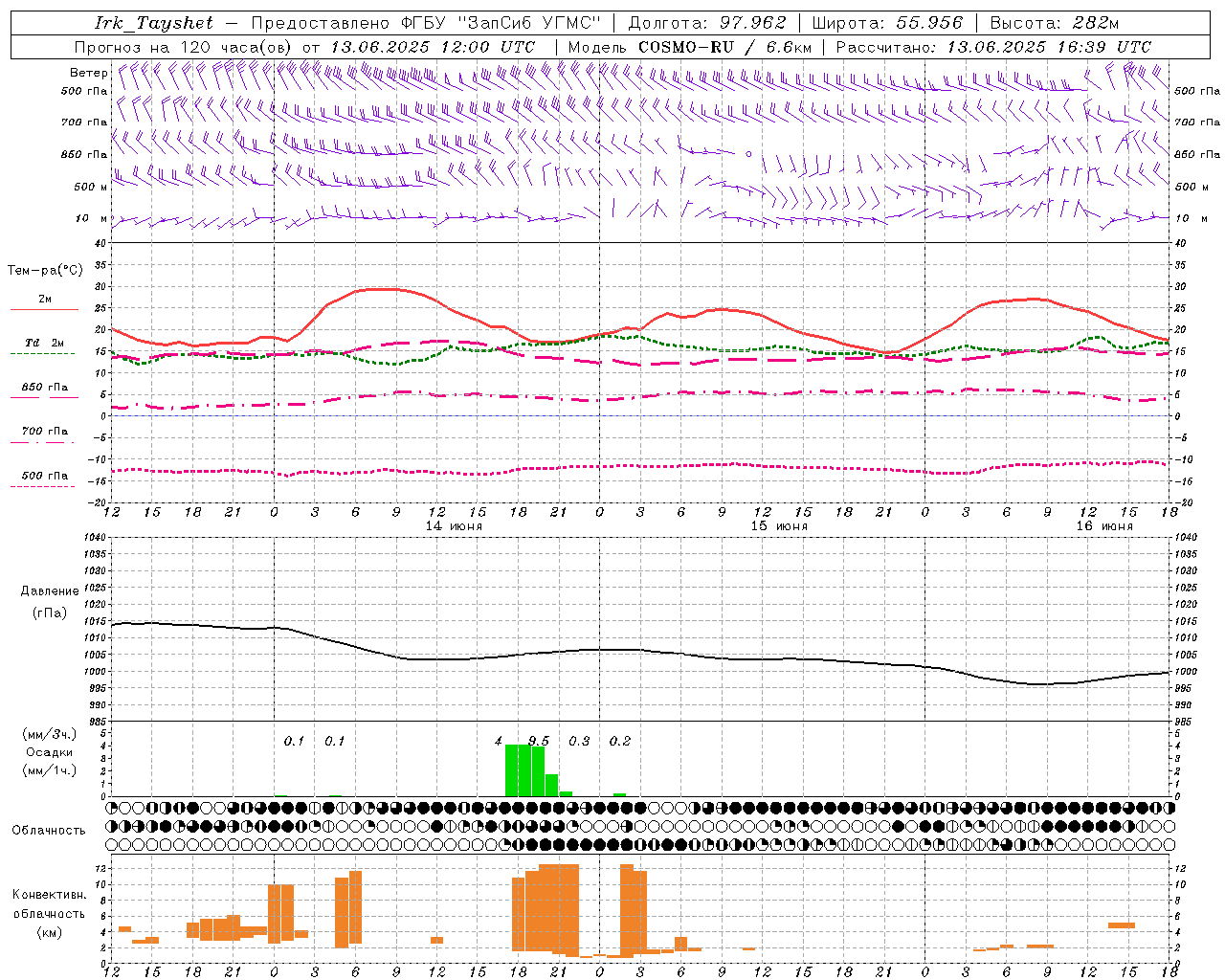Click the precipitation amount "0.3"

click(579, 741)
